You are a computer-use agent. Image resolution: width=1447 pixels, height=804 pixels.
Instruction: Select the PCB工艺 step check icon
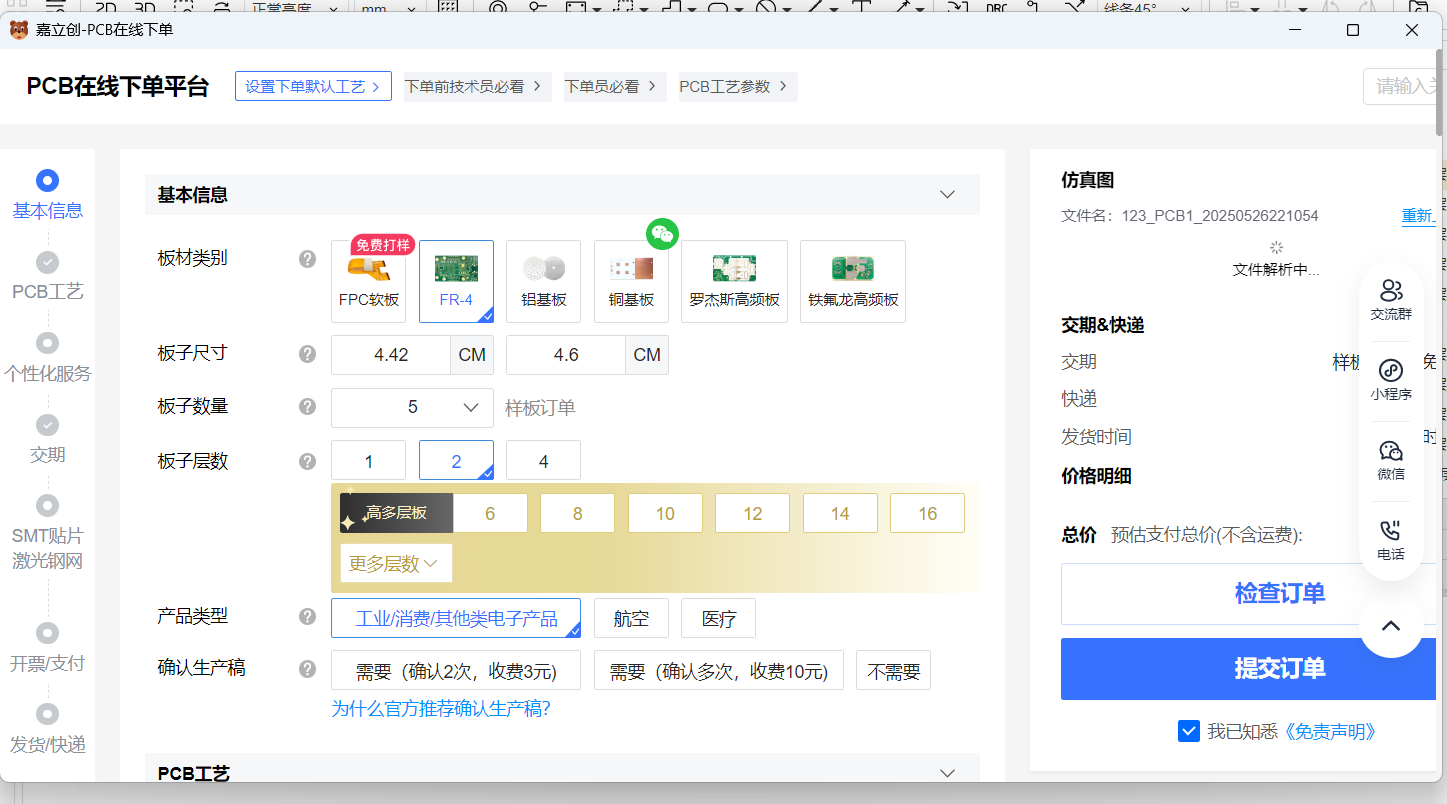pos(47,262)
